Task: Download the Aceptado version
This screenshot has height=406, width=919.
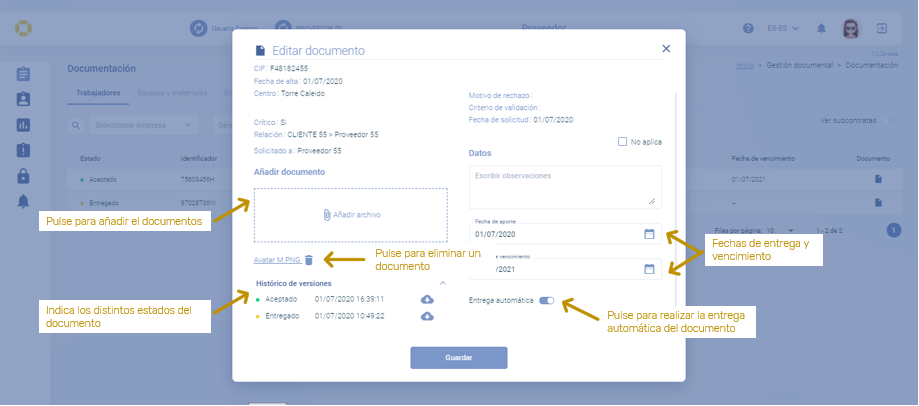Action: pos(428,299)
